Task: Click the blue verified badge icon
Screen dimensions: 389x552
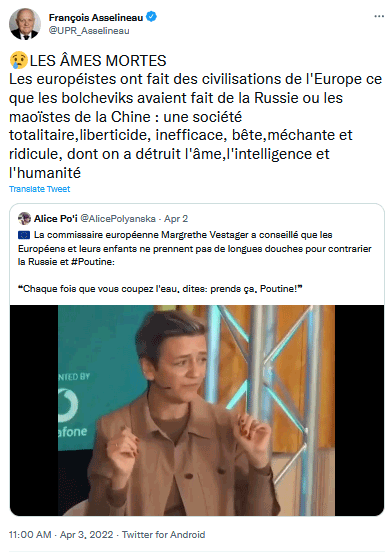Action: 151,17
